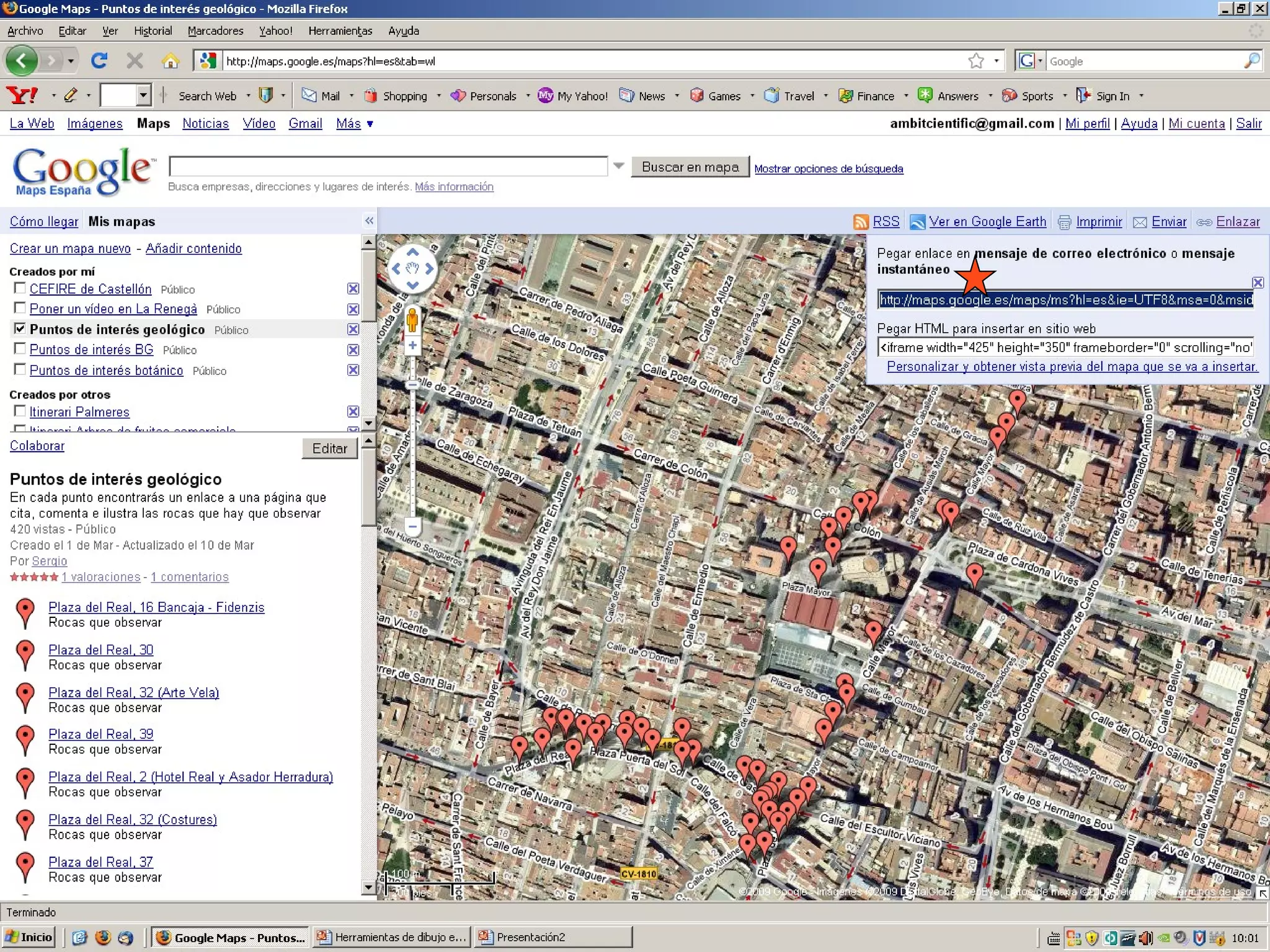The width and height of the screenshot is (1270, 952).
Task: Open the RSS feed icon
Action: 861,222
